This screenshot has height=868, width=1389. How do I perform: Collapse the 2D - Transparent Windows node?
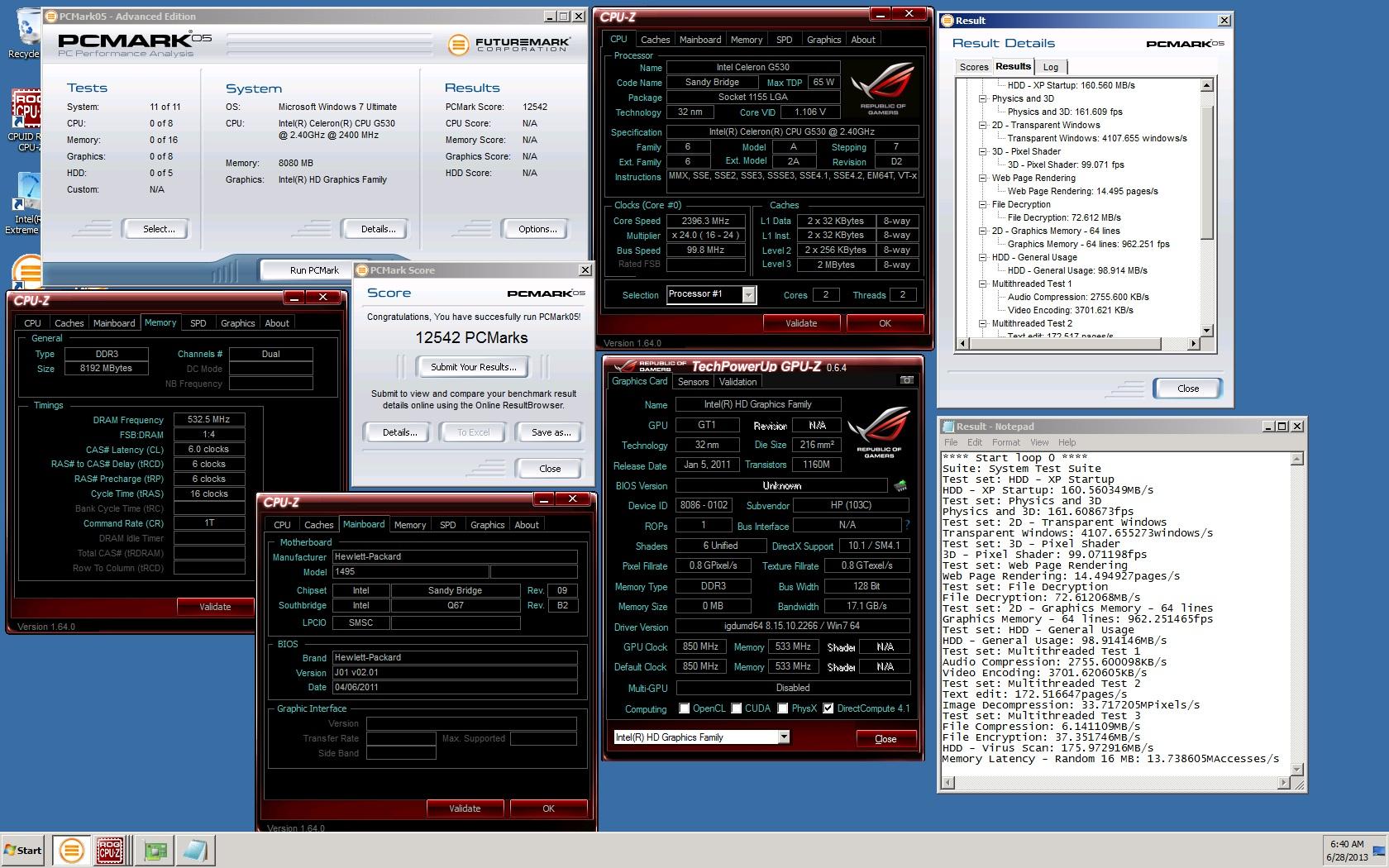tap(983, 125)
